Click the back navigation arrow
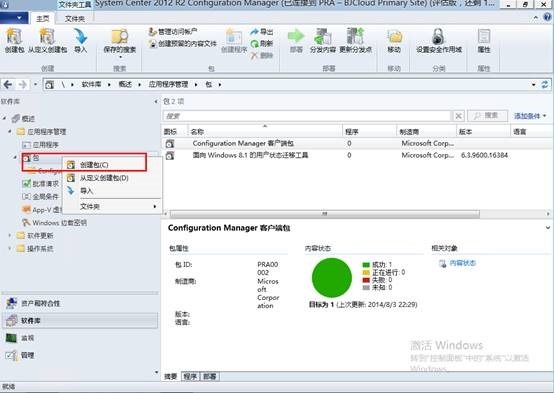This screenshot has height=393, width=554. [8, 84]
